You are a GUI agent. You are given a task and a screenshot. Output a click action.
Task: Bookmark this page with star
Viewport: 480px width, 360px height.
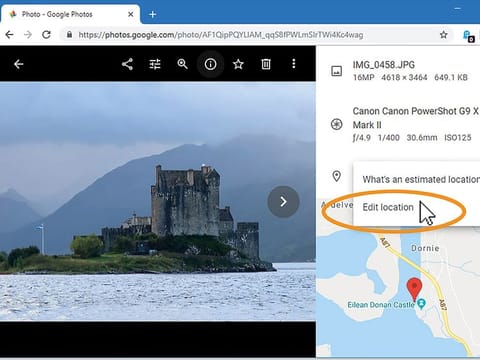click(443, 35)
